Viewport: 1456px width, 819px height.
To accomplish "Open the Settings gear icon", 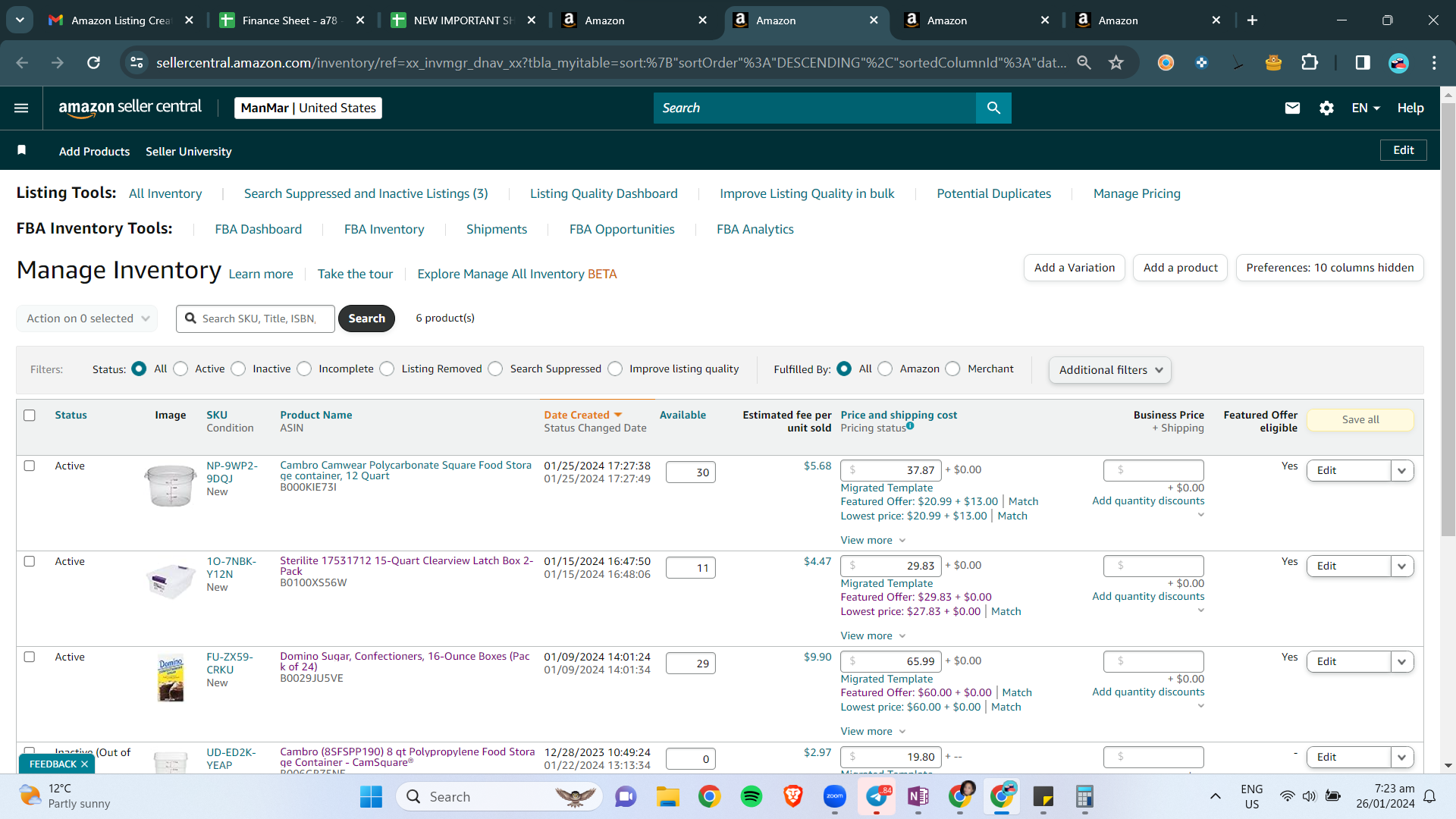I will coord(1326,108).
